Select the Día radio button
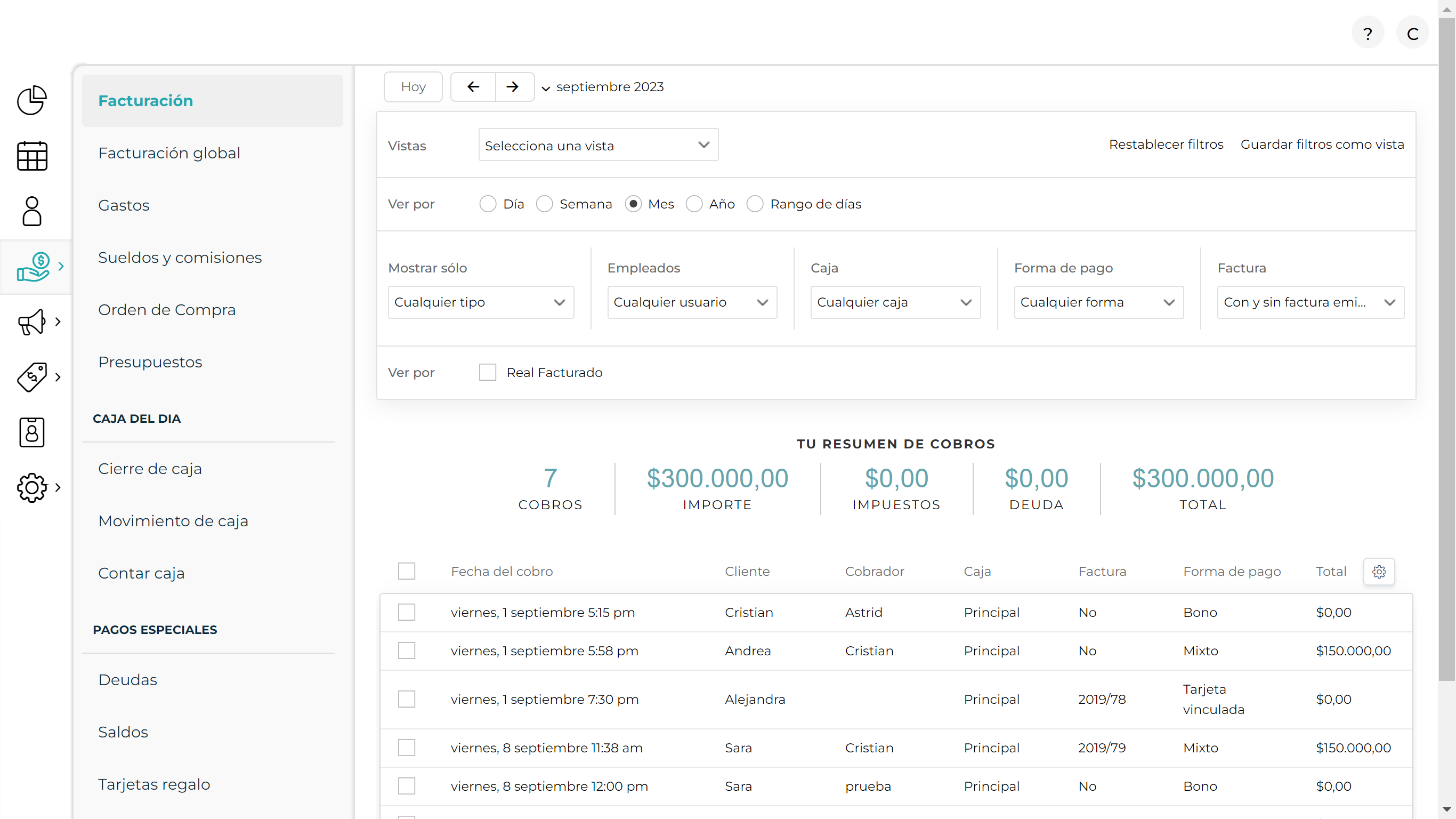 coord(488,204)
